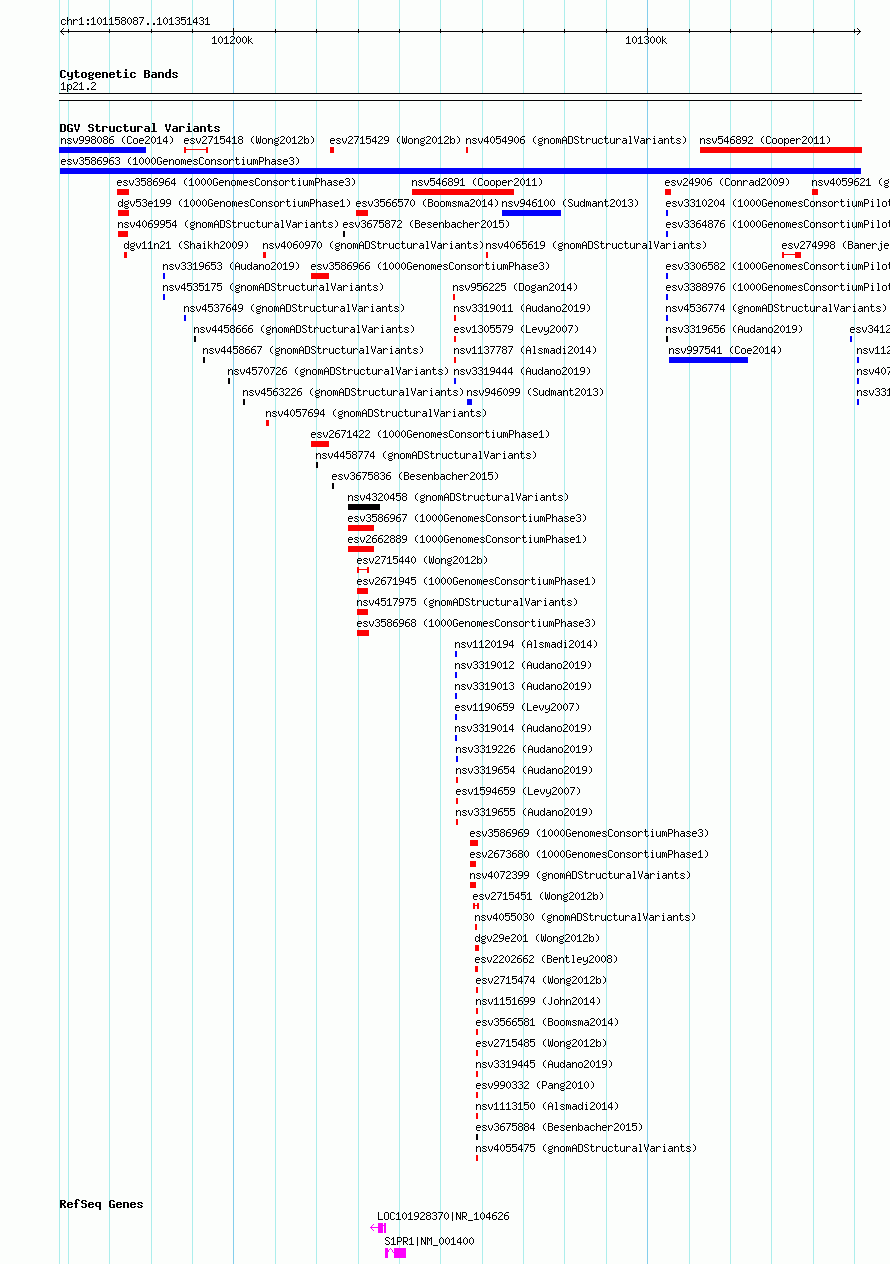Select esv990332 (Pang2010) variant
The width and height of the screenshot is (890, 1264).
535,1086
